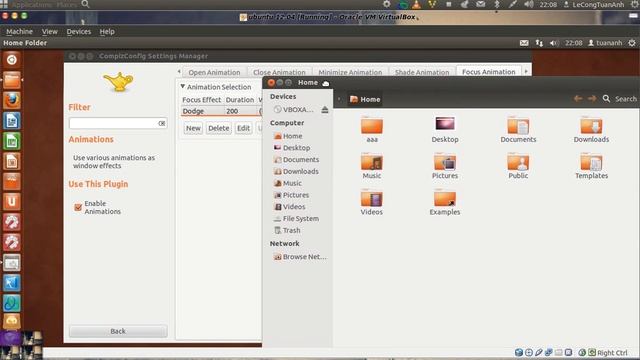Click the Delete animation button
Screen dimensions: 640x360
pyautogui.click(x=218, y=128)
